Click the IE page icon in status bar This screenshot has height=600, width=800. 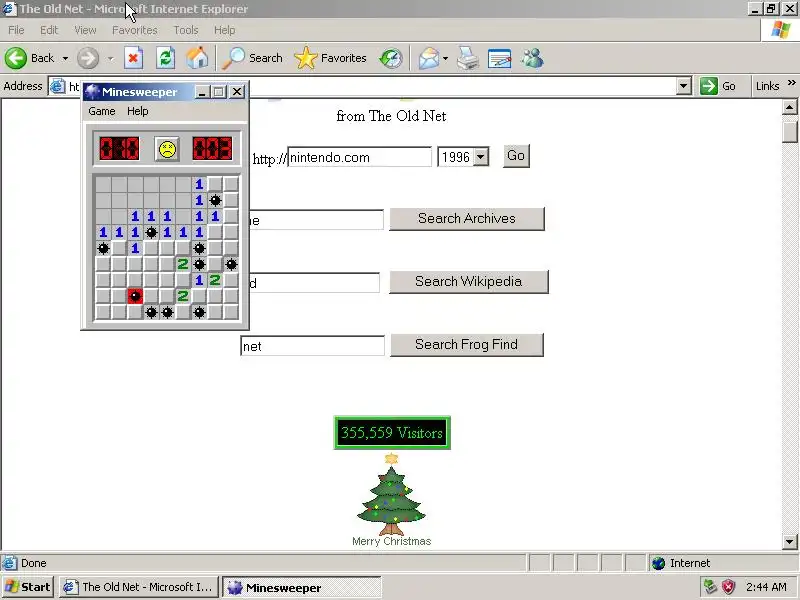pyautogui.click(x=9, y=563)
